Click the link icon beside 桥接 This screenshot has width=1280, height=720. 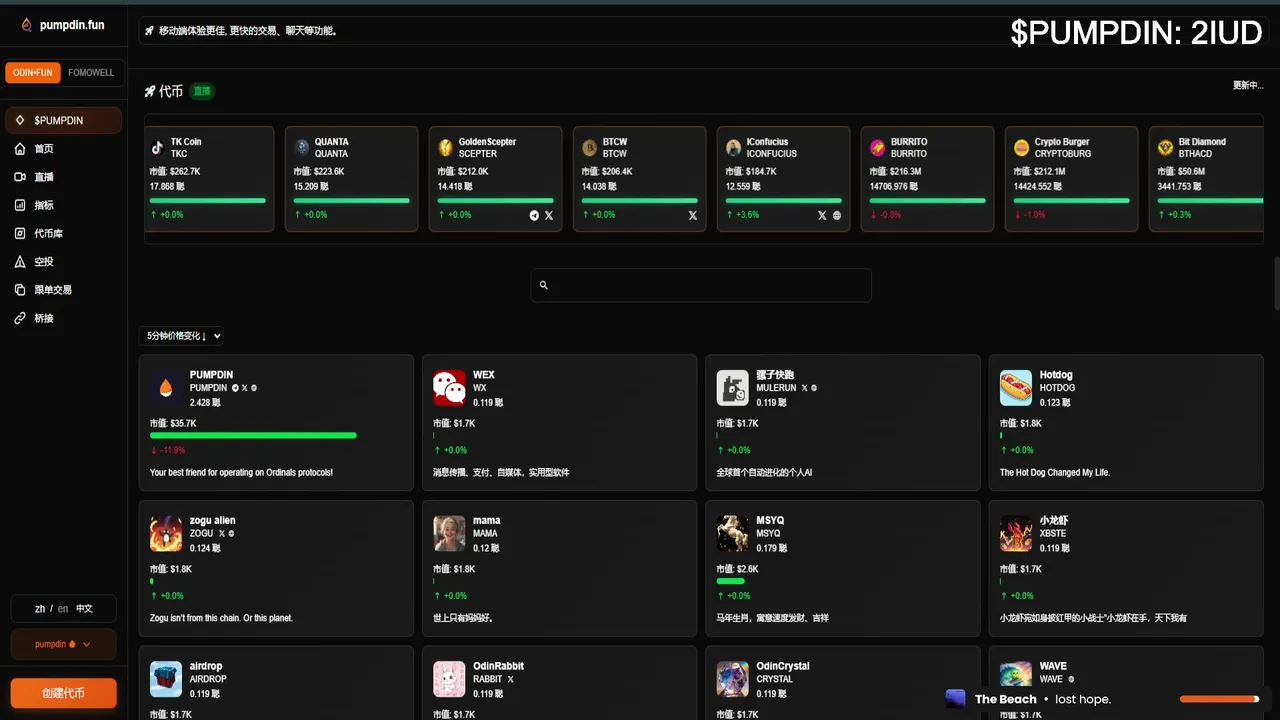coord(20,318)
